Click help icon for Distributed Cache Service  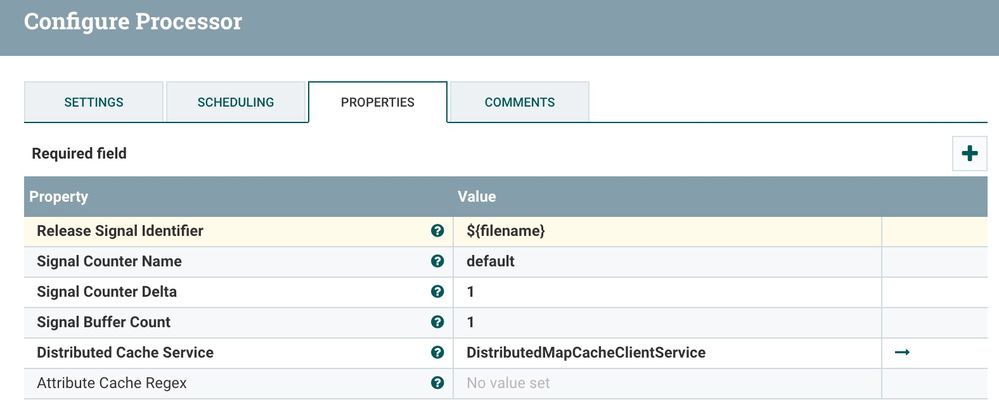[437, 352]
